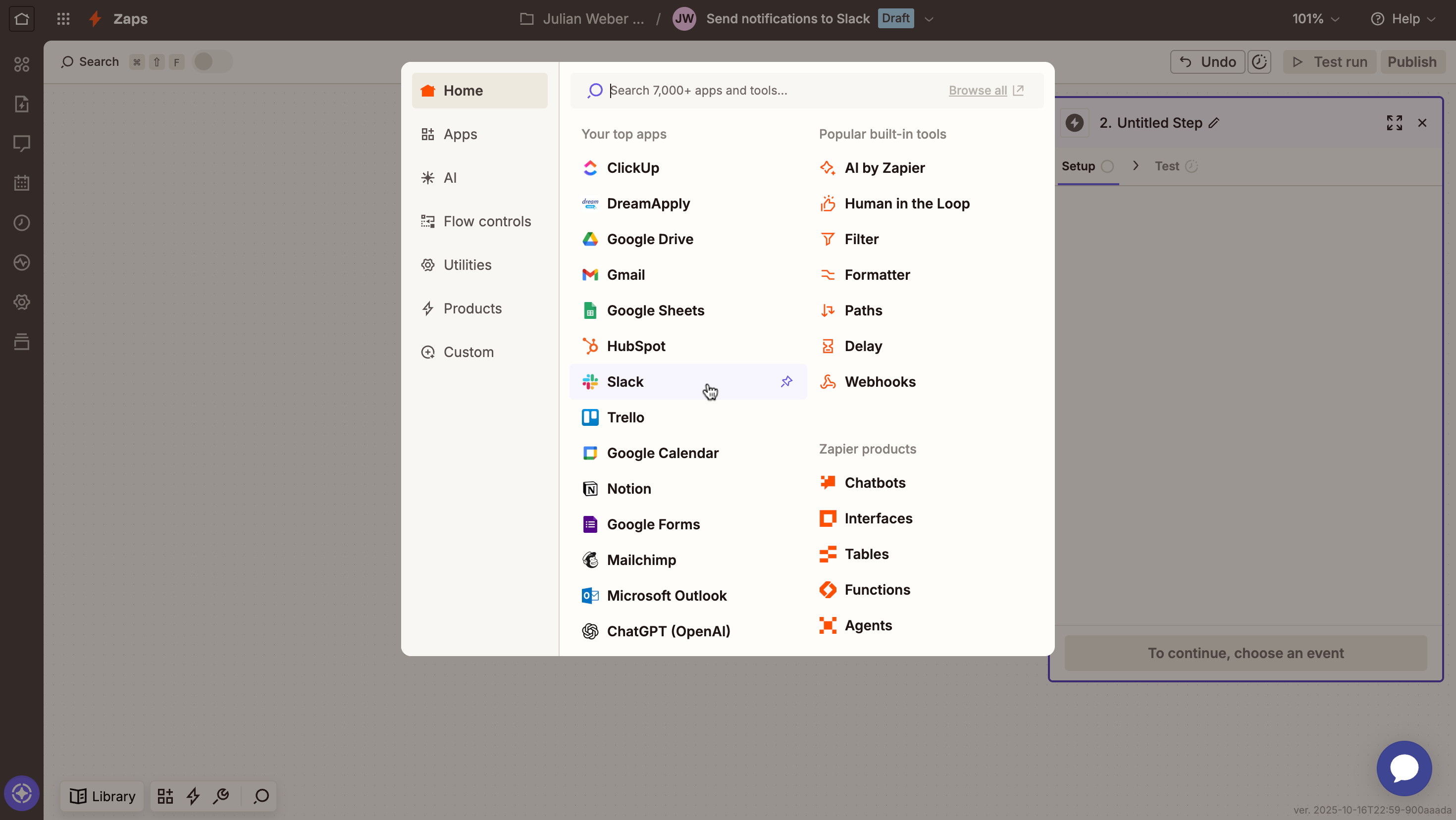
Task: Expand the Zap name Draft dropdown chevron
Action: (x=929, y=19)
